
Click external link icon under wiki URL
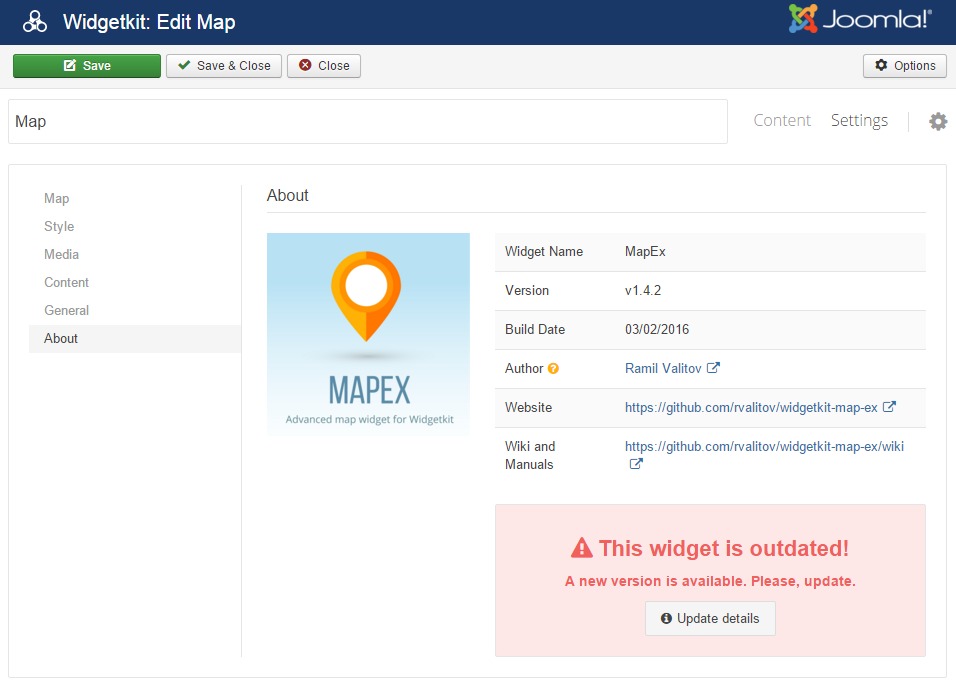tap(635, 464)
